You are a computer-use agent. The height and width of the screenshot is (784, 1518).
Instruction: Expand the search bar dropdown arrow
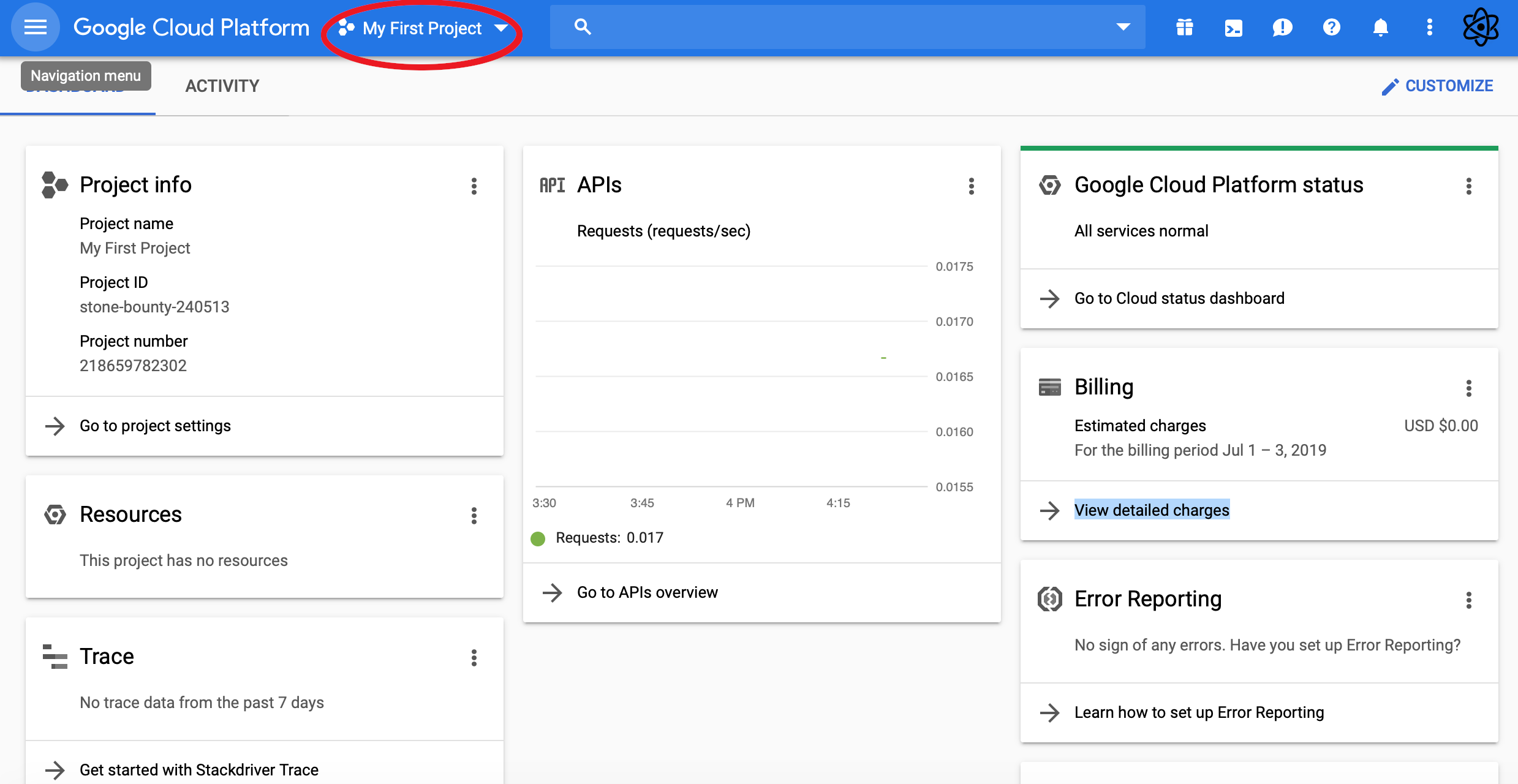point(1123,27)
